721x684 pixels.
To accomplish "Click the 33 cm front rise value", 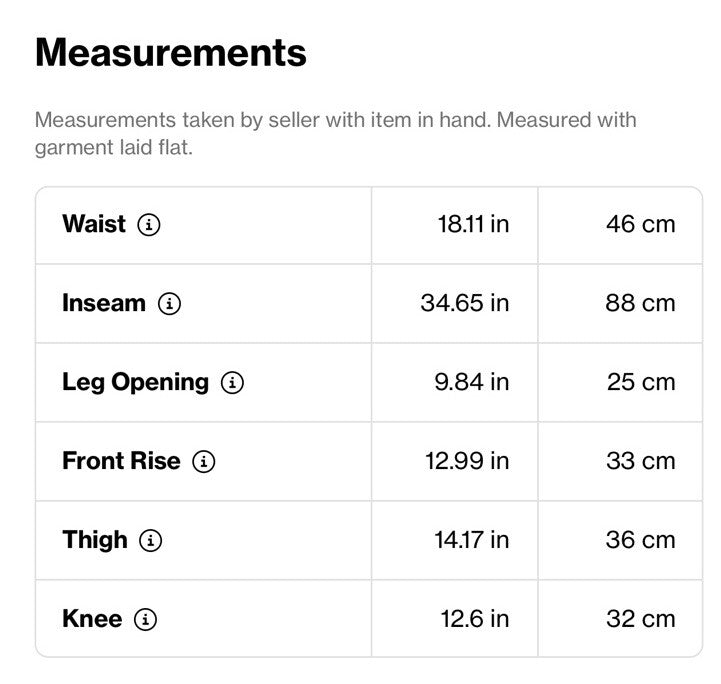I will tap(641, 461).
